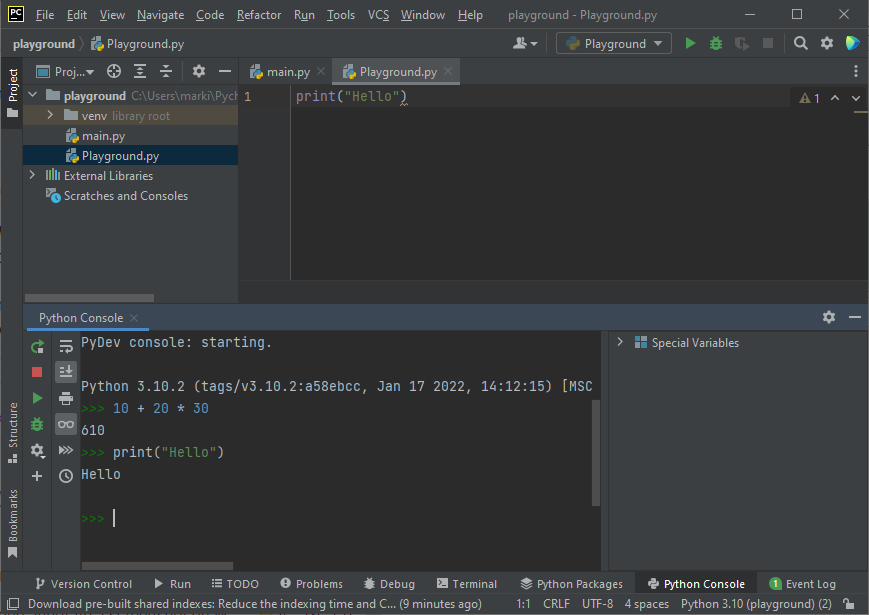Toggle Show Variables glasses icon
The width and height of the screenshot is (869, 615).
[66, 424]
